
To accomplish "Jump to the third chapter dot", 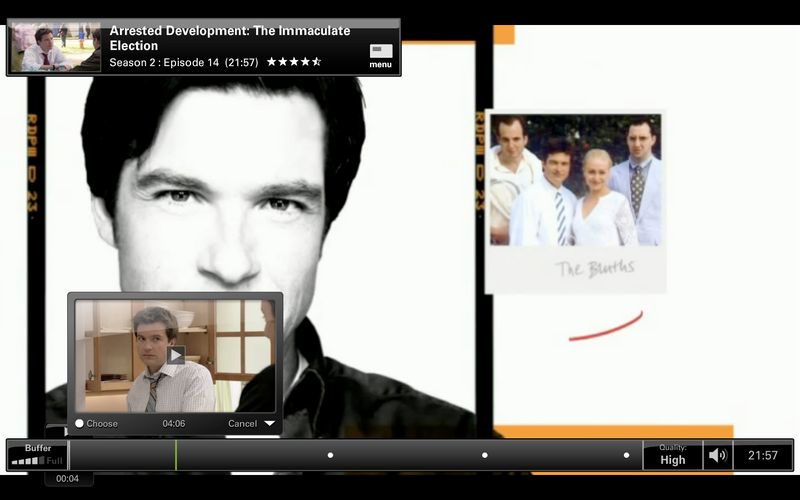I will point(627,455).
